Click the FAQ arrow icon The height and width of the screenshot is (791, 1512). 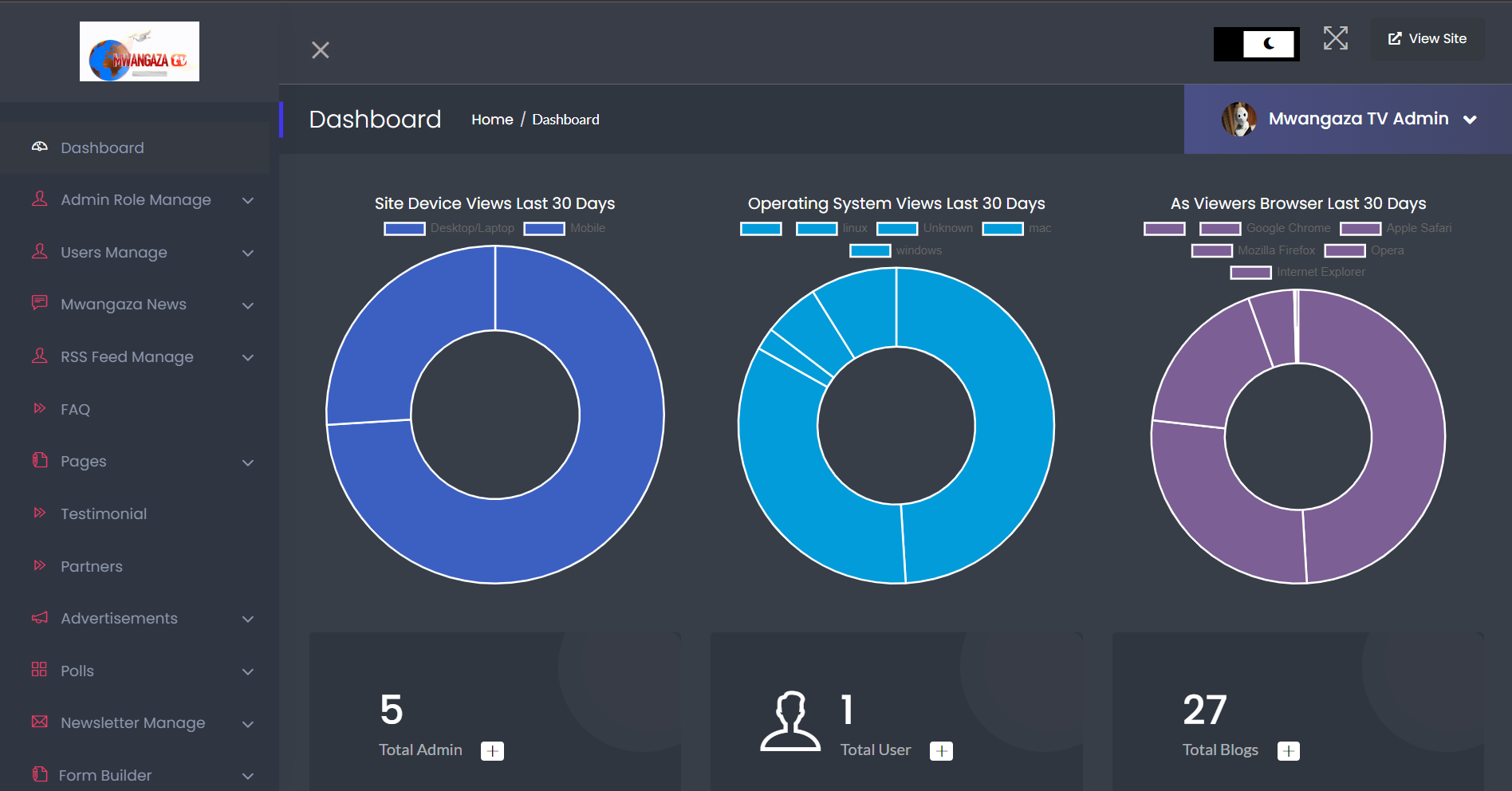coord(40,408)
